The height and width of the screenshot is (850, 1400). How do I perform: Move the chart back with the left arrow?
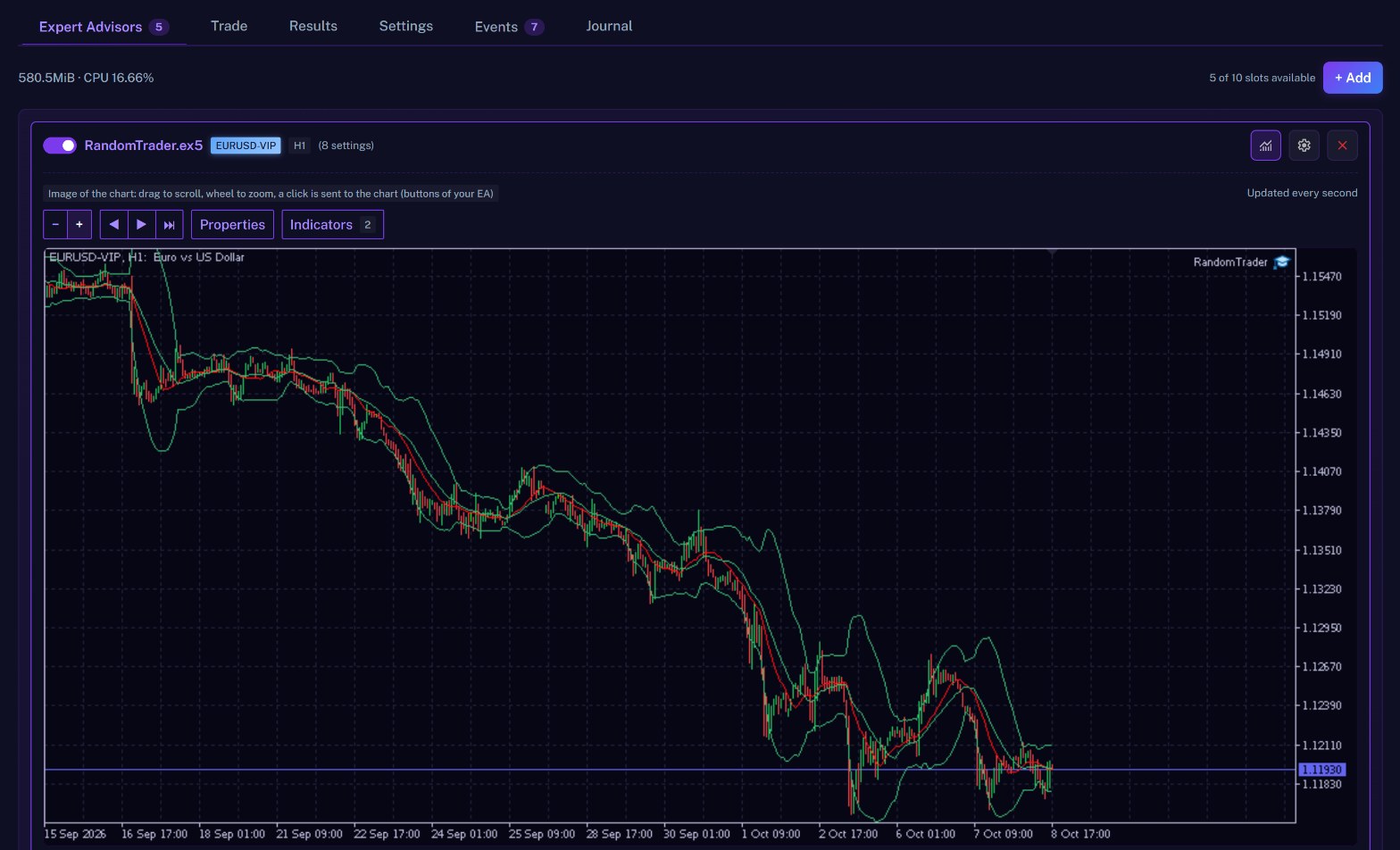click(114, 225)
